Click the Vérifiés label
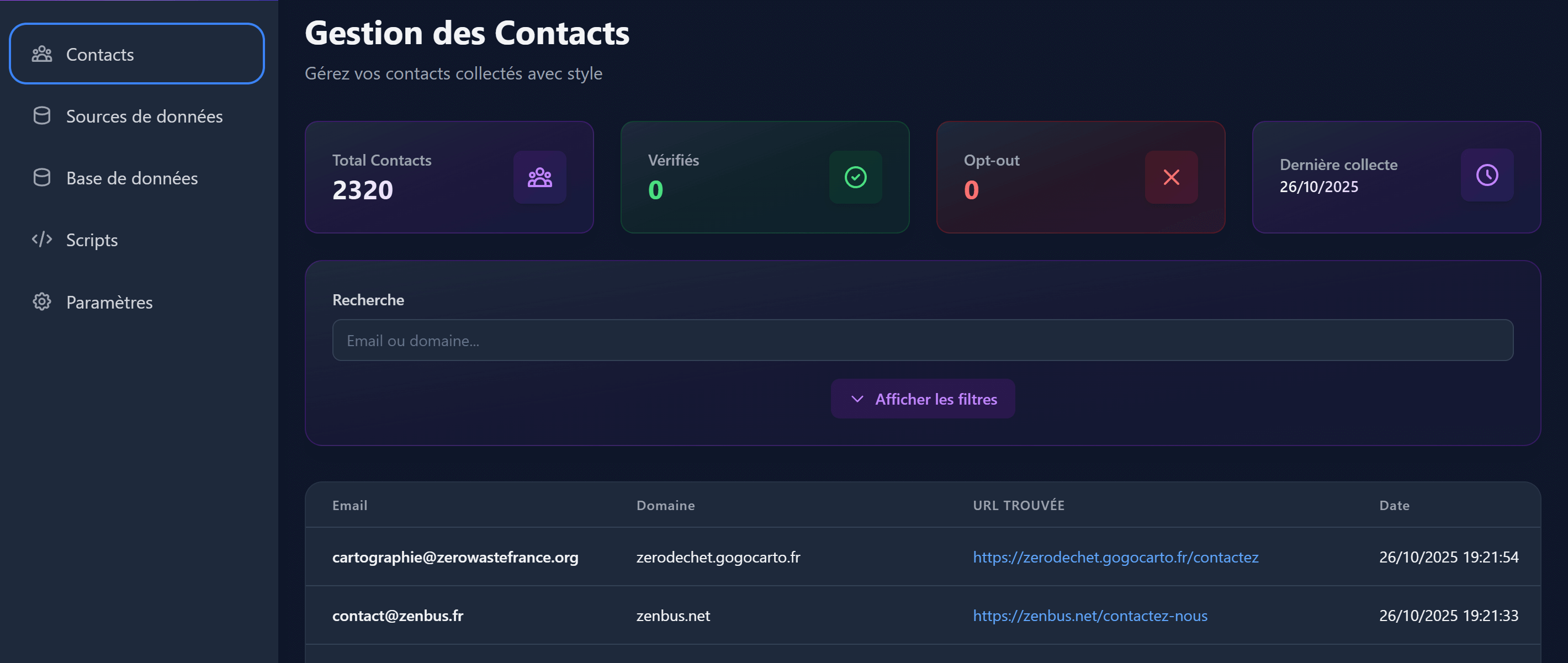 pyautogui.click(x=673, y=160)
